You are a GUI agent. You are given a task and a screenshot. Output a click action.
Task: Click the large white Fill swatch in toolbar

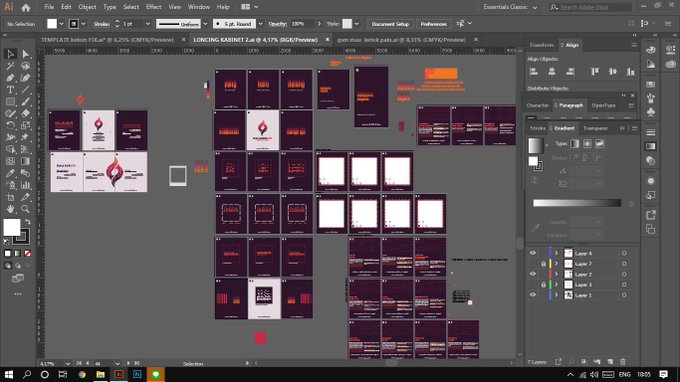point(12,227)
